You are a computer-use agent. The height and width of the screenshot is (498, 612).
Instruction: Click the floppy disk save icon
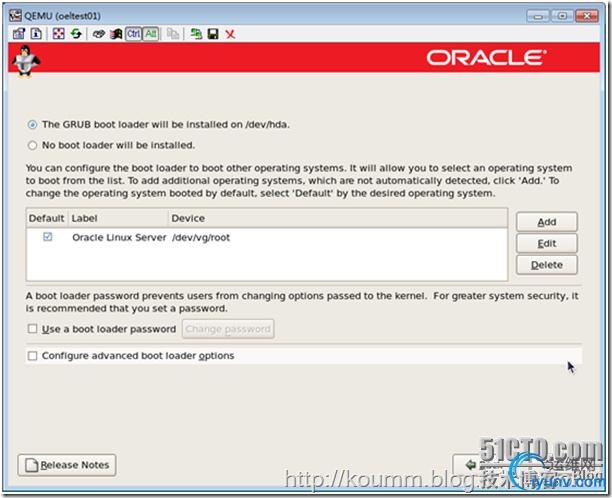point(213,34)
